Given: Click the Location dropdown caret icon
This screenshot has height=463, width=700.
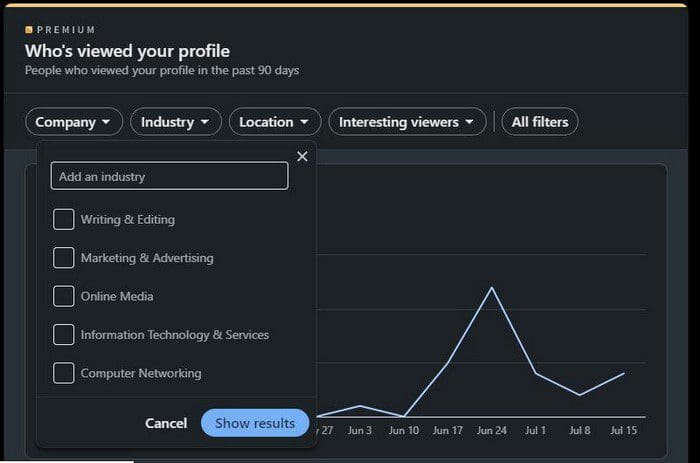Looking at the screenshot, I should coord(304,122).
